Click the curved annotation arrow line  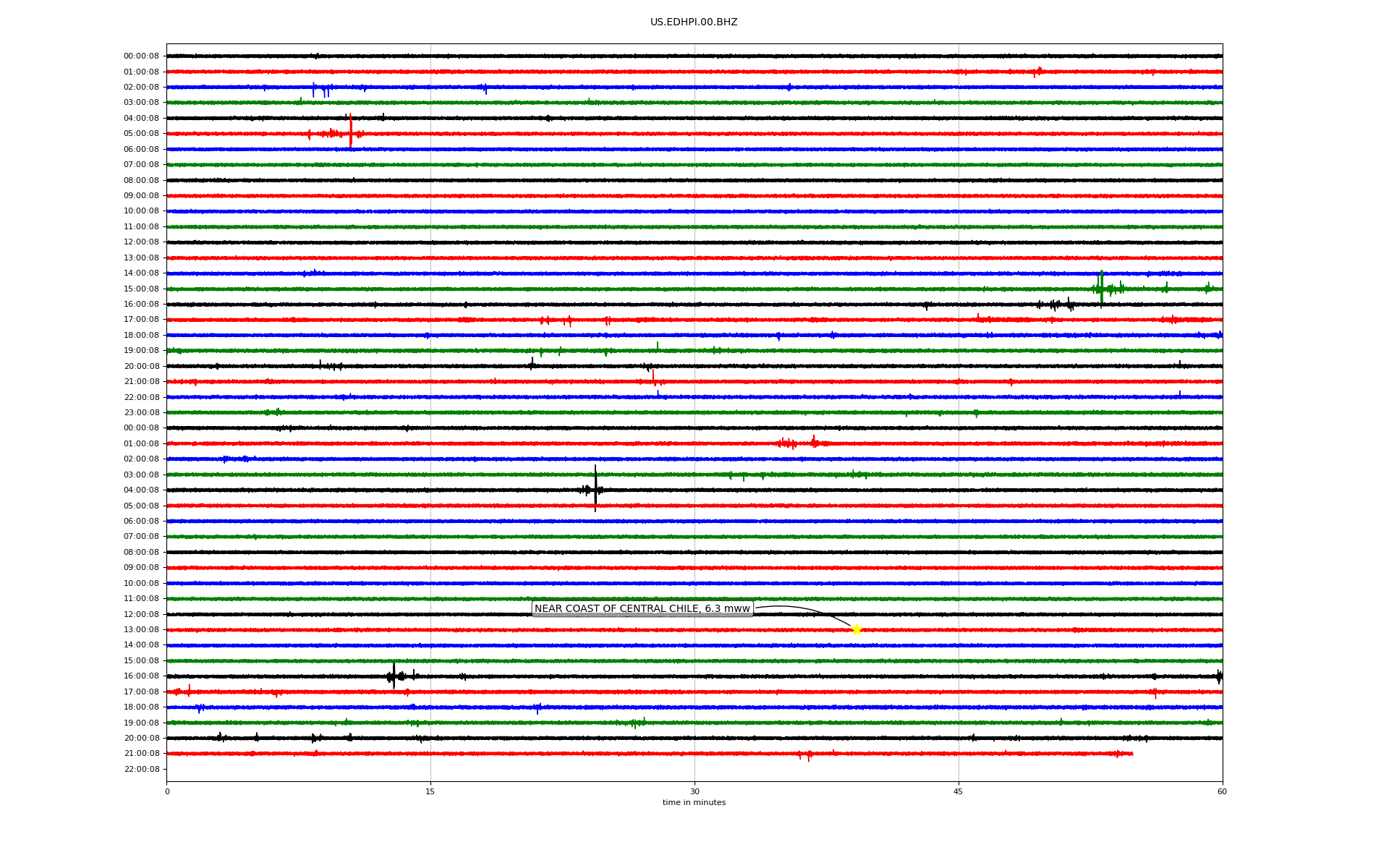pyautogui.click(x=803, y=608)
